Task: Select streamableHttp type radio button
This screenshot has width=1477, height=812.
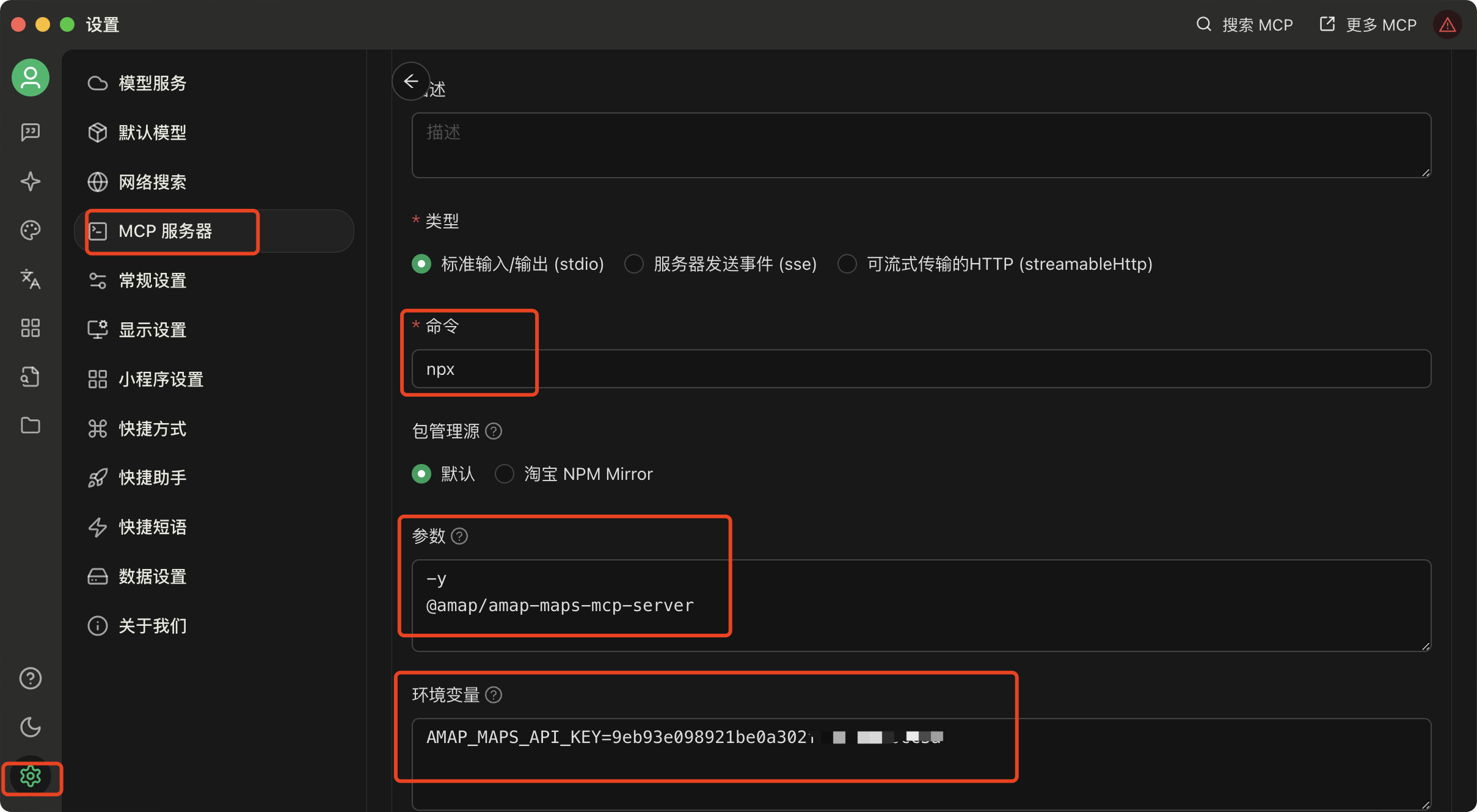Action: [x=847, y=264]
